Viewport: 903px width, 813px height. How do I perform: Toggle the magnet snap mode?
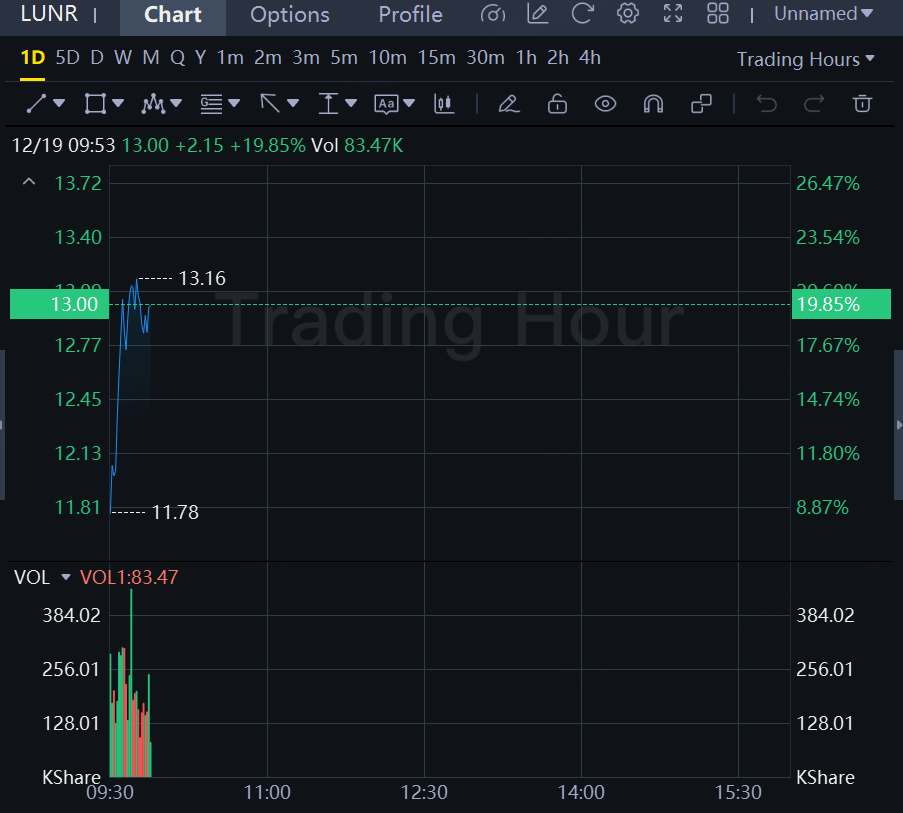tap(653, 104)
